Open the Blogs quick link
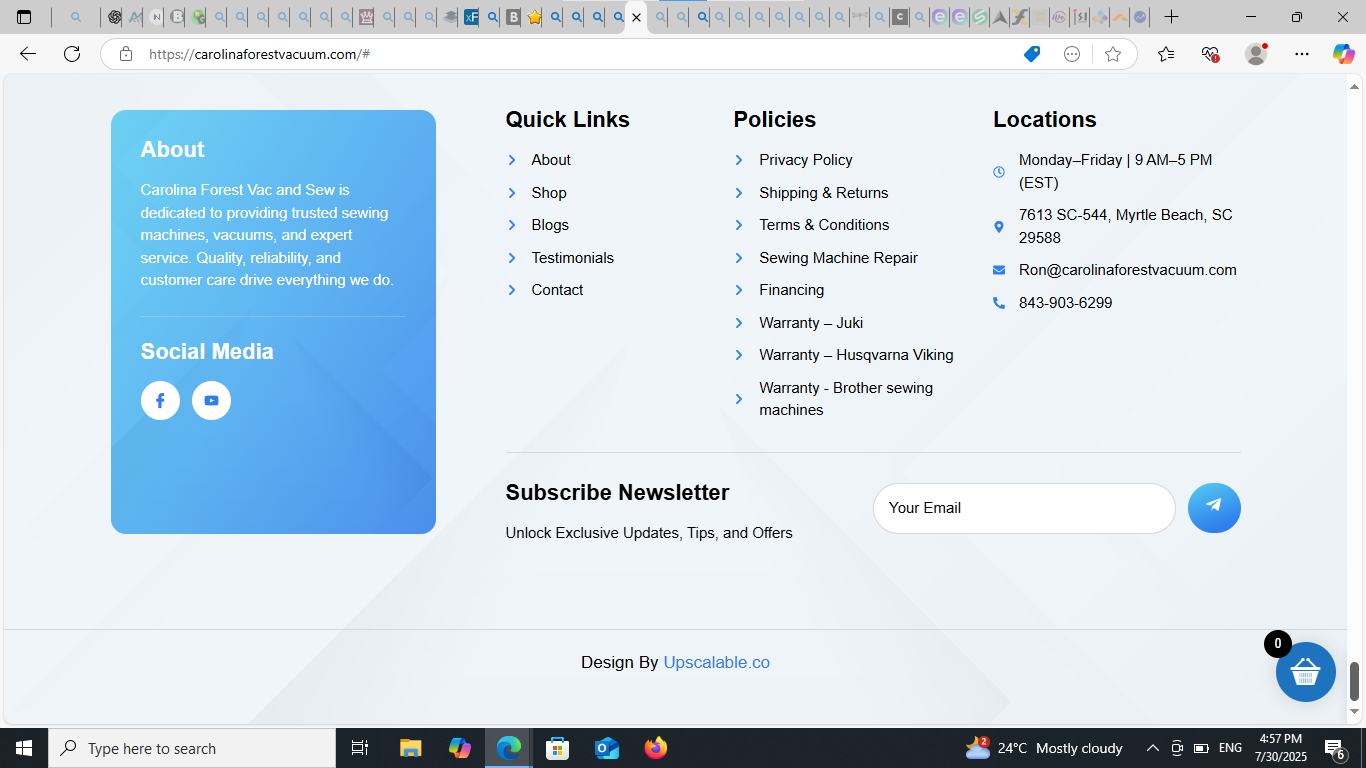This screenshot has height=768, width=1366. 550,225
